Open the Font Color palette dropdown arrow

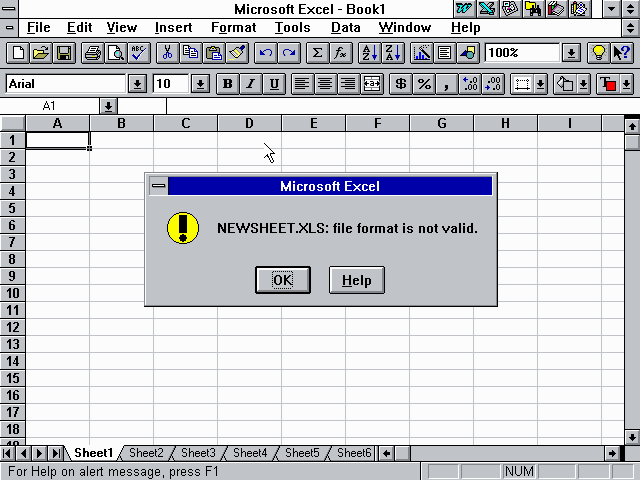(x=627, y=84)
